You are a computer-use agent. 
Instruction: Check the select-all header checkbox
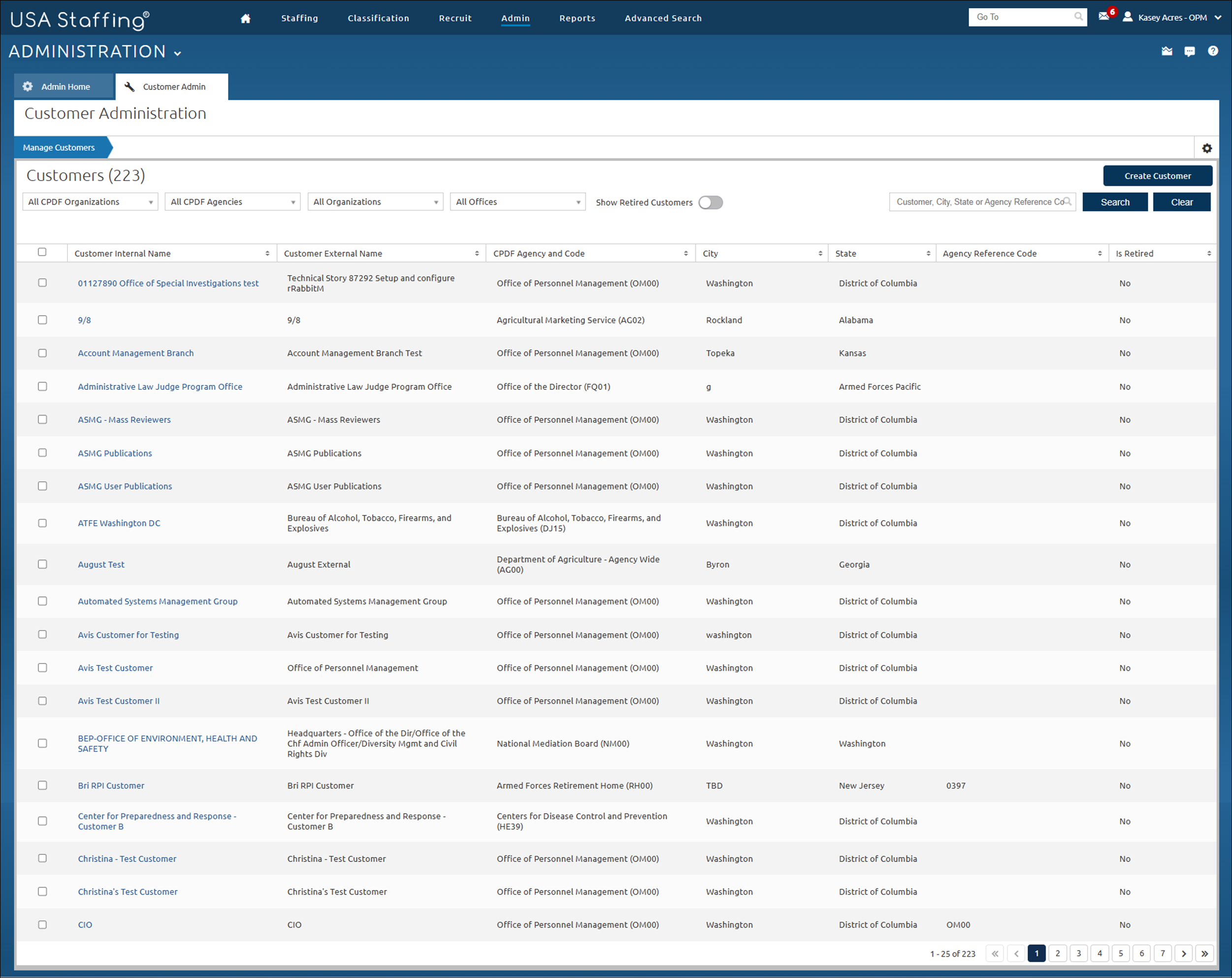(42, 252)
